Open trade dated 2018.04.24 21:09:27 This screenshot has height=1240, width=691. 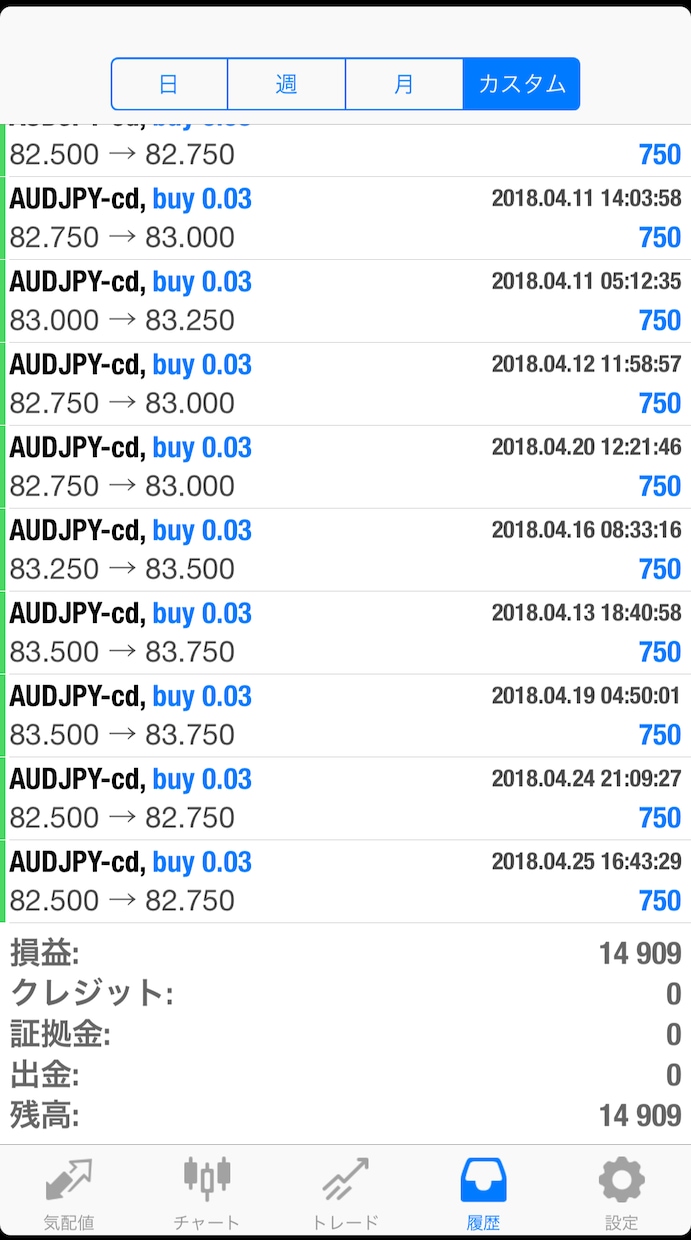click(x=345, y=799)
